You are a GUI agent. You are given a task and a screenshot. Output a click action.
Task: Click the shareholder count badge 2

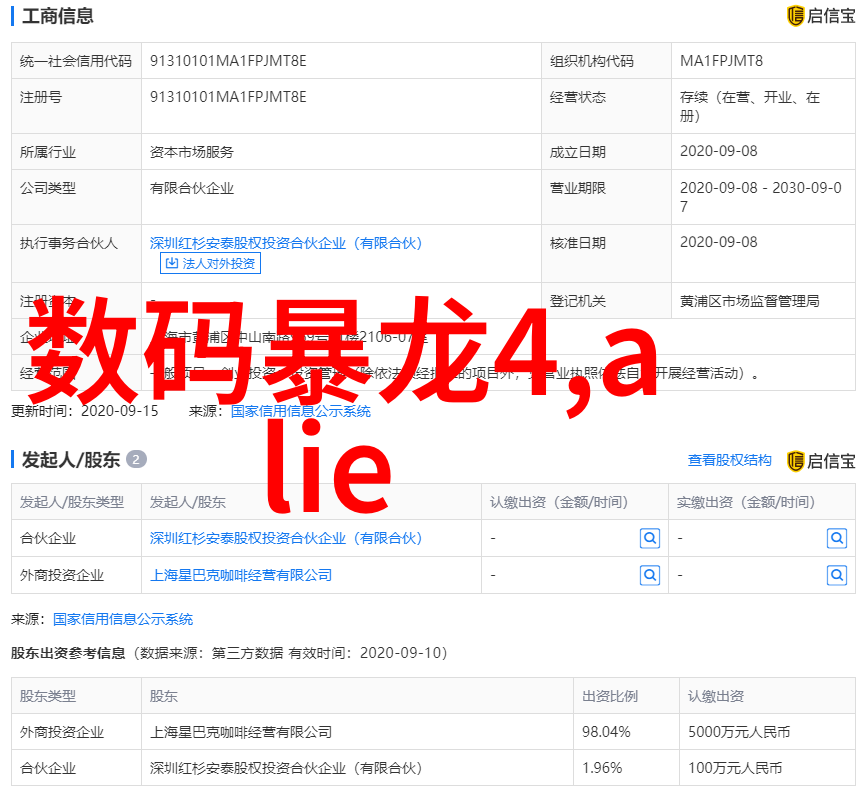point(136,459)
